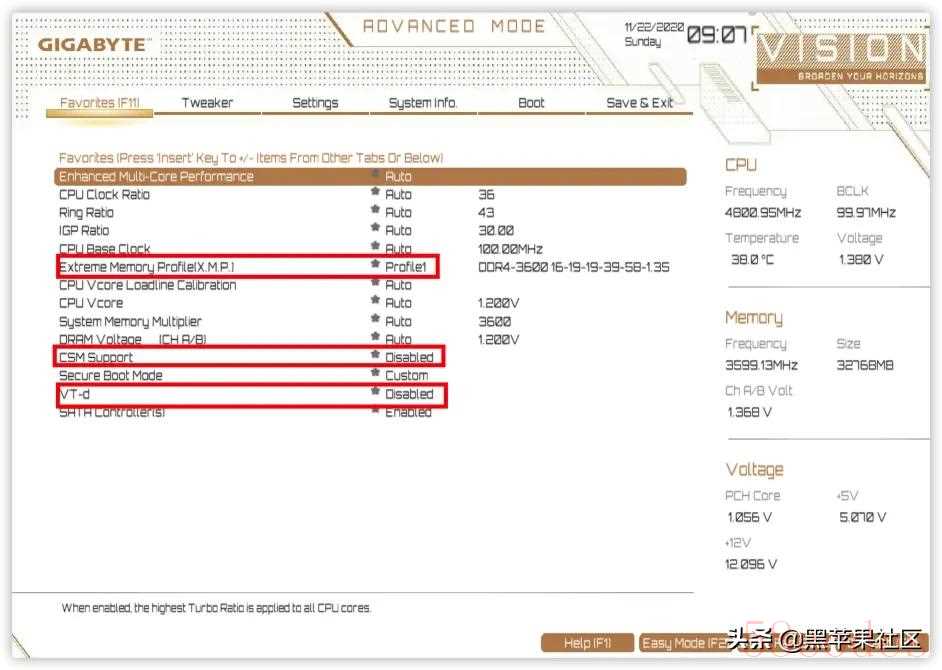942x670 pixels.
Task: Select the Save & Exit tab
Action: point(639,103)
